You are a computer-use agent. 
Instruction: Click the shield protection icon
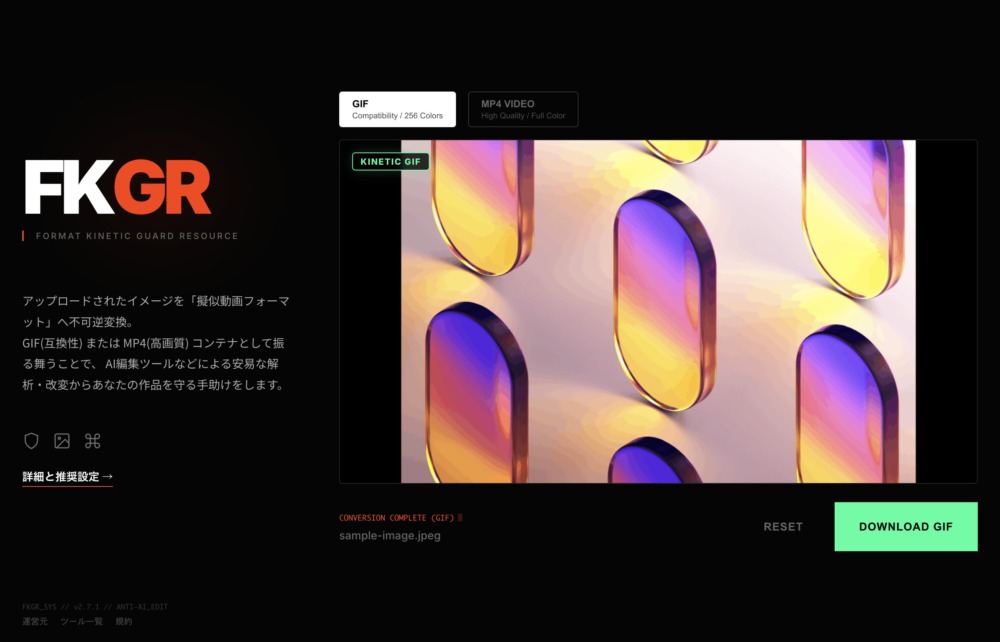31,441
